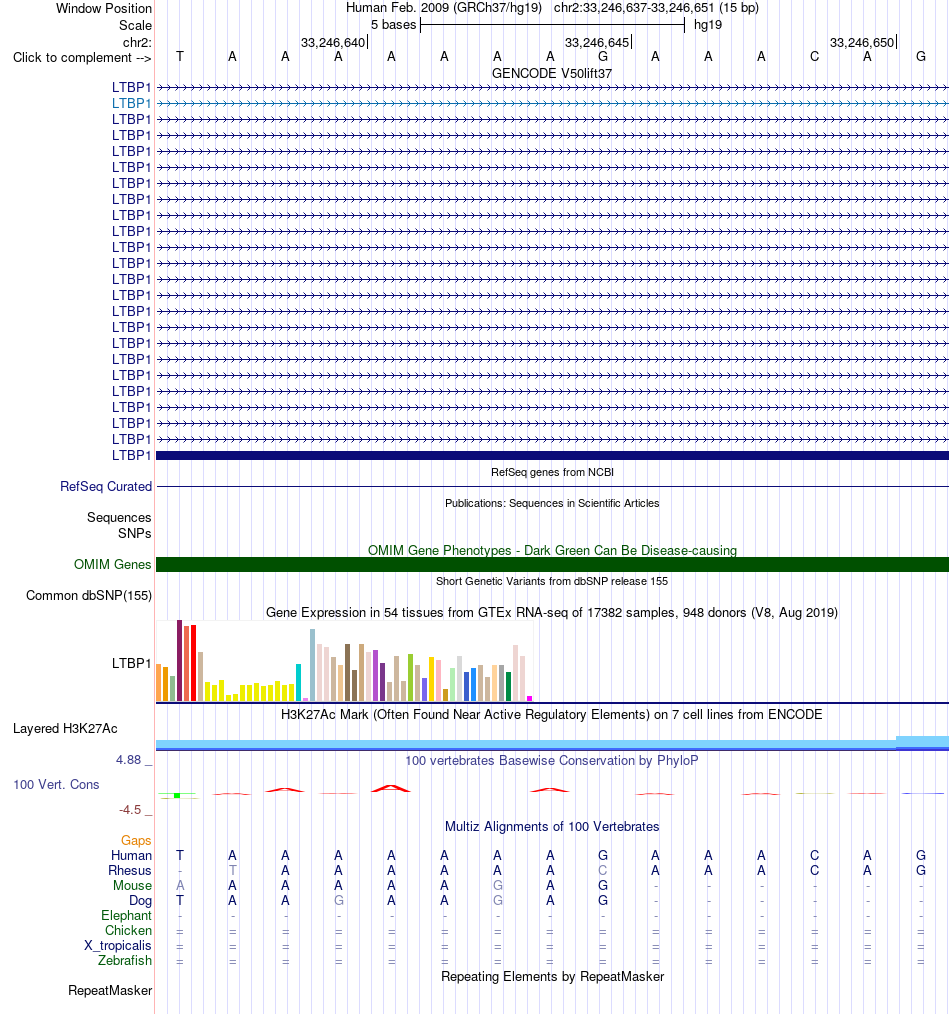Click the 'Elephant' species label
The height and width of the screenshot is (1014, 950).
pyautogui.click(x=127, y=916)
